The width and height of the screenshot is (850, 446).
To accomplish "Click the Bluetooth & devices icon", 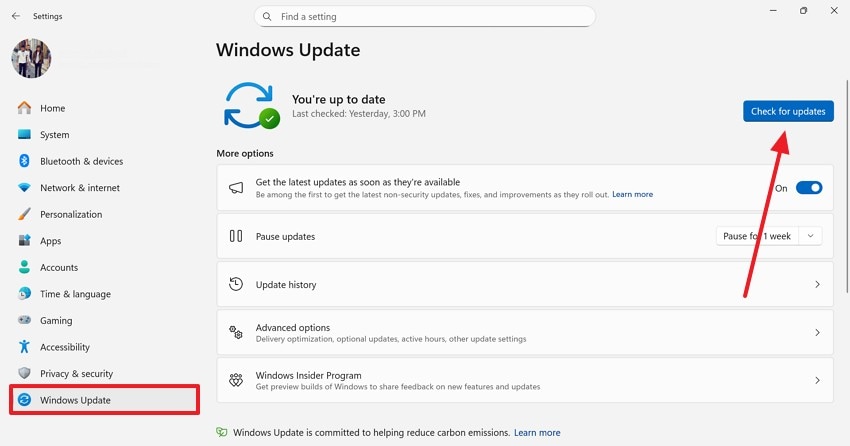I will [x=25, y=161].
